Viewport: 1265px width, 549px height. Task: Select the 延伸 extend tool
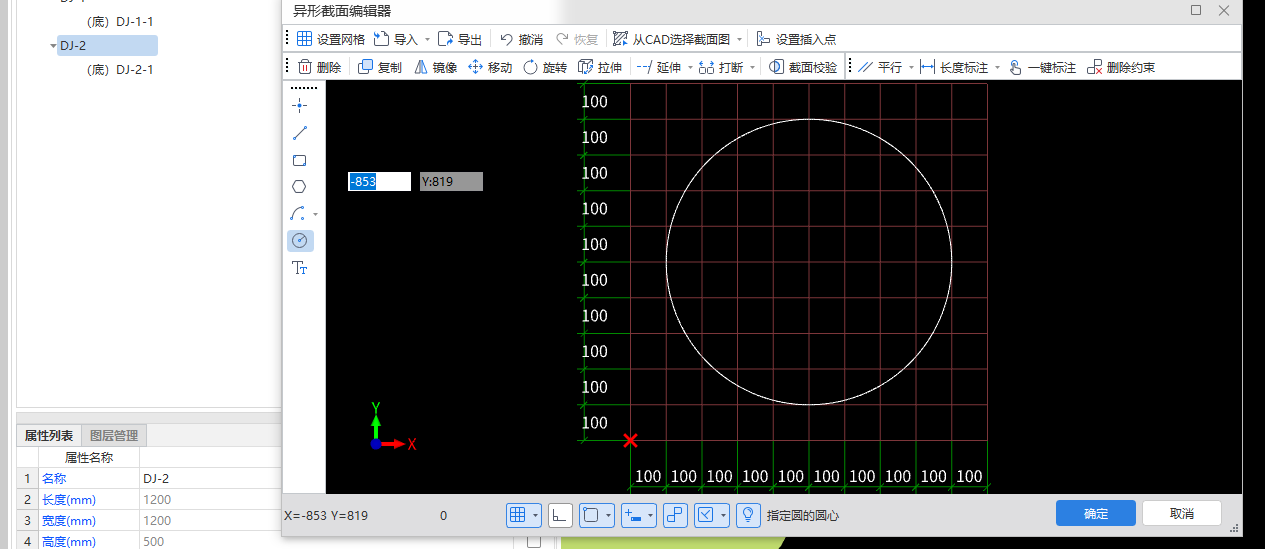point(658,67)
